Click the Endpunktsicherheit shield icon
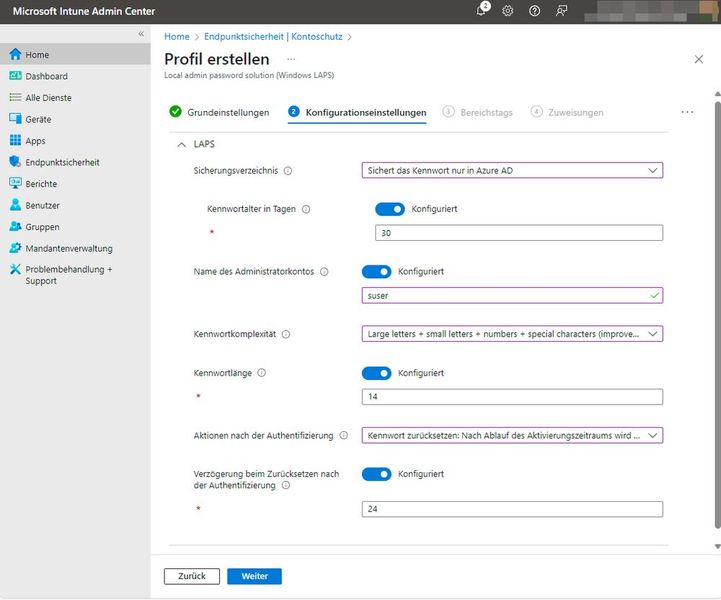The height and width of the screenshot is (600, 721). [x=15, y=161]
